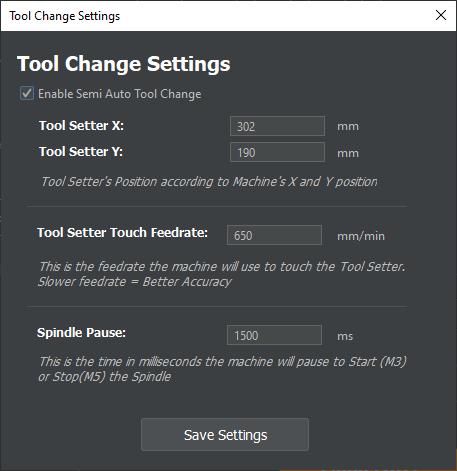Screen dimensions: 457x471
Task: Click the 'Tool Setter Y:' label
Action: pyautogui.click(x=81, y=152)
